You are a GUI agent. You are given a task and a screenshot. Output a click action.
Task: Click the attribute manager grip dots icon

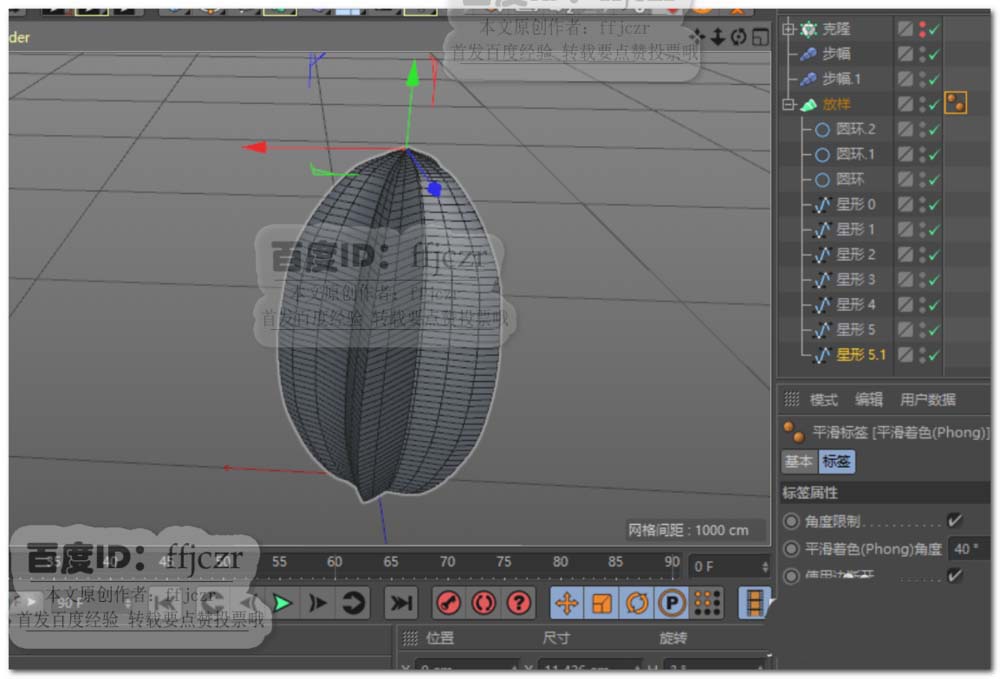(791, 400)
